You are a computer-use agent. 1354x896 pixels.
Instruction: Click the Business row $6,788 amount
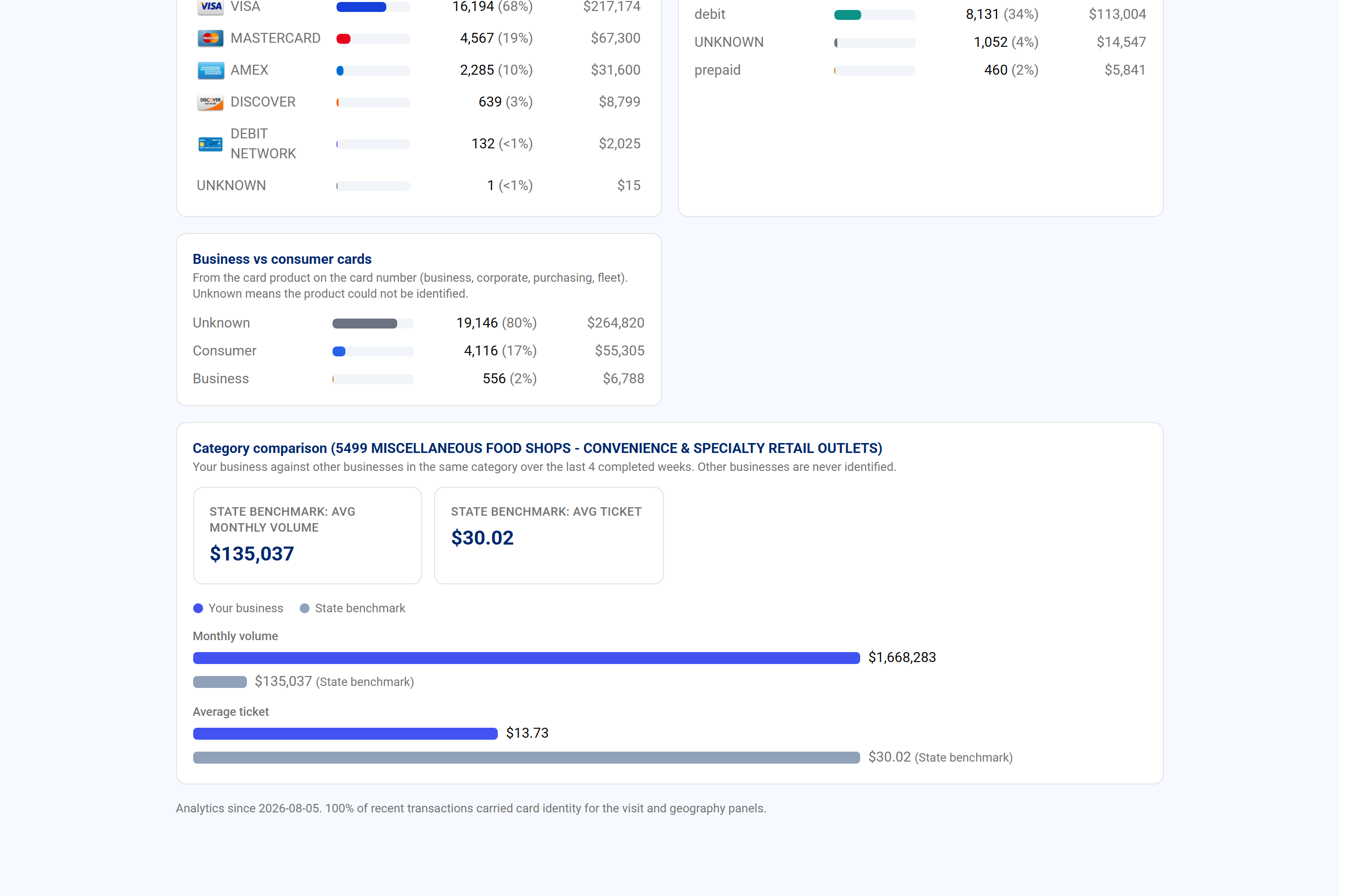(623, 379)
